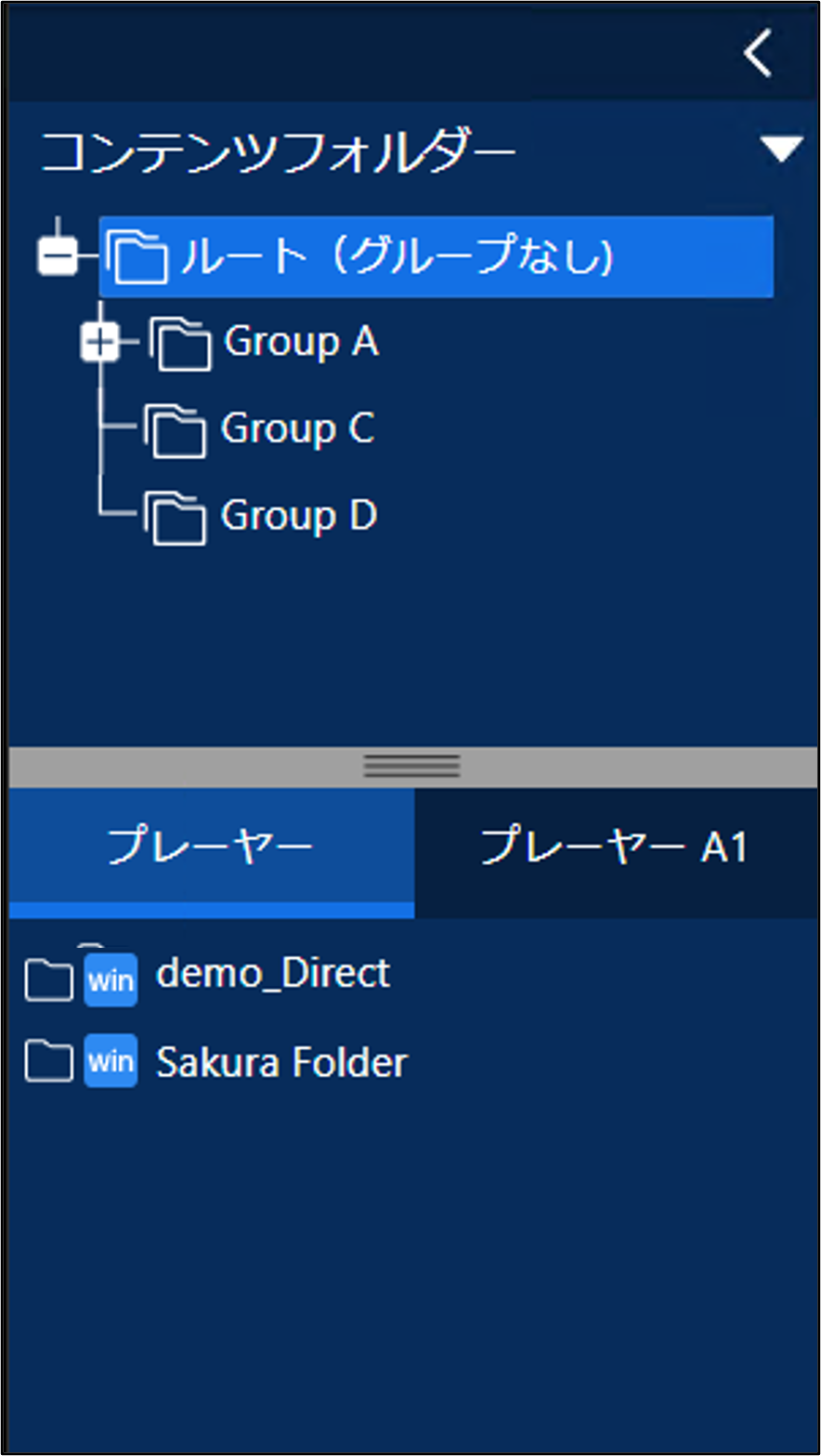
Task: Open the コンテンツフォルダー dropdown triangle
Action: (780, 150)
